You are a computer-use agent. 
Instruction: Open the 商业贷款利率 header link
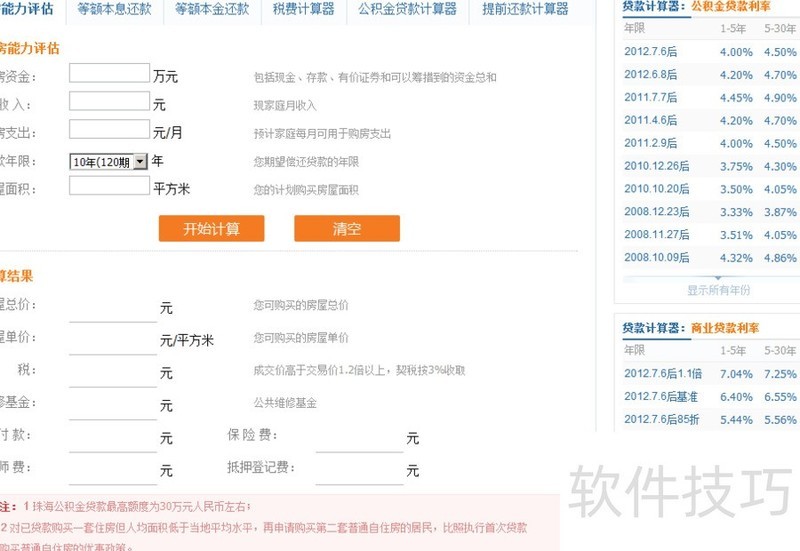pos(725,328)
